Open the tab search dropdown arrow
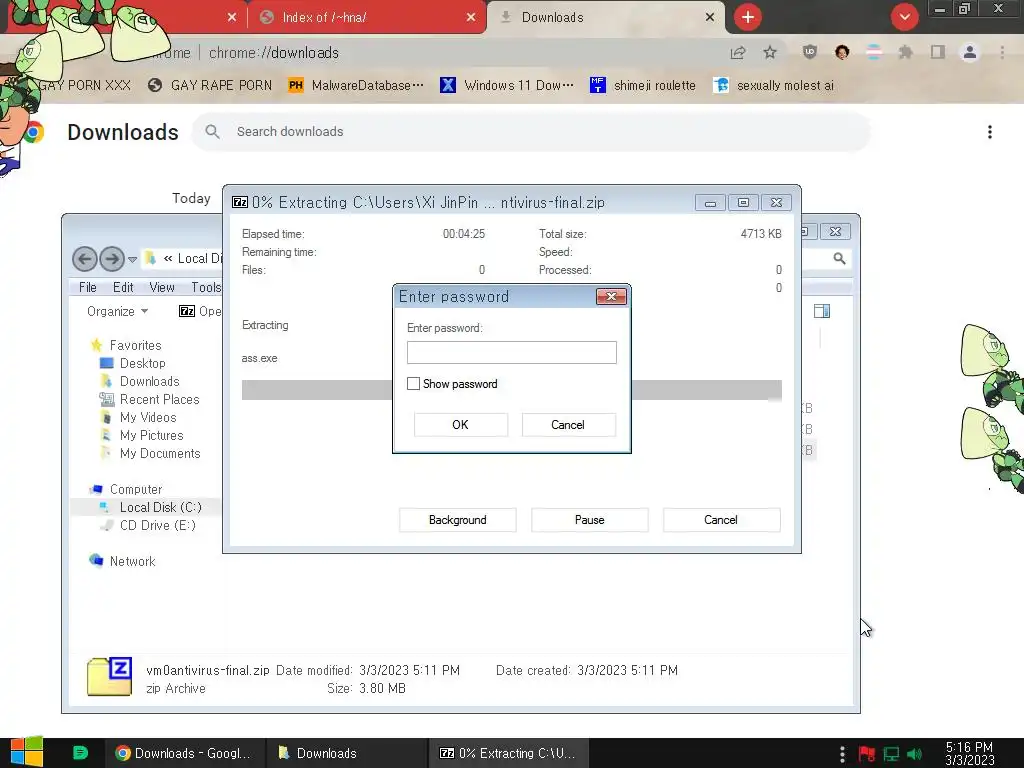 904,17
